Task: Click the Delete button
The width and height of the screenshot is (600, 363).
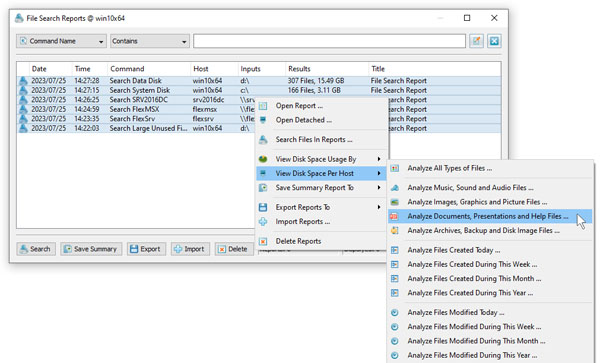Action: (234, 249)
